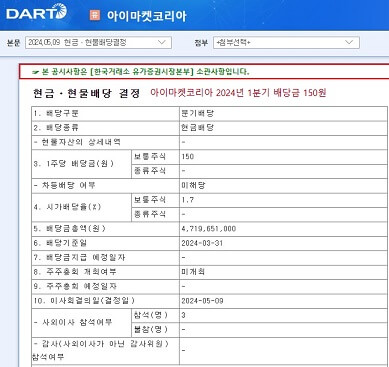Click the '2. 배당종류' row label
The height and width of the screenshot is (367, 389).
[56, 128]
